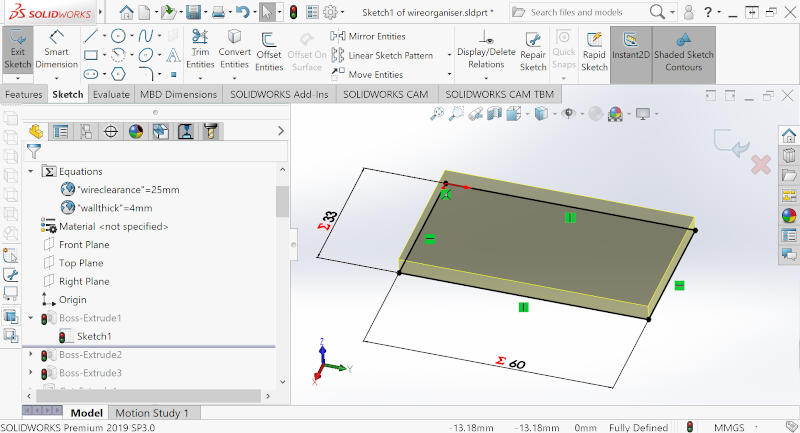800x433 pixels.
Task: Select the Straight Slot tool
Action: tap(91, 74)
